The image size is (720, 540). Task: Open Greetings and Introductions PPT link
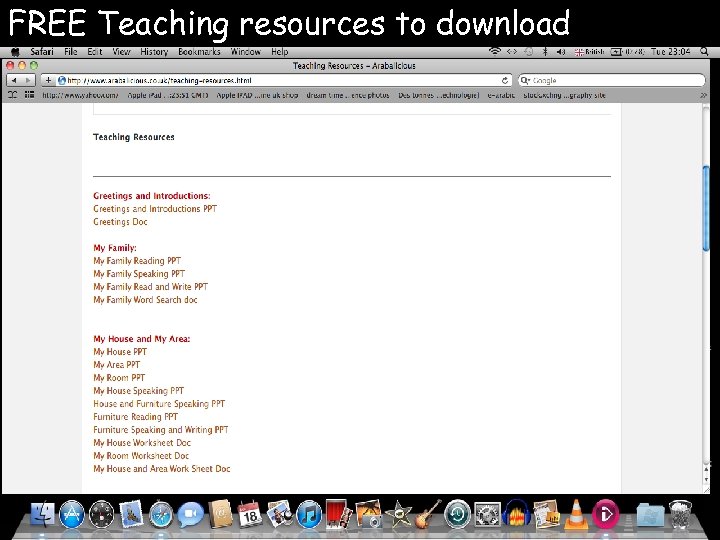[x=155, y=208]
